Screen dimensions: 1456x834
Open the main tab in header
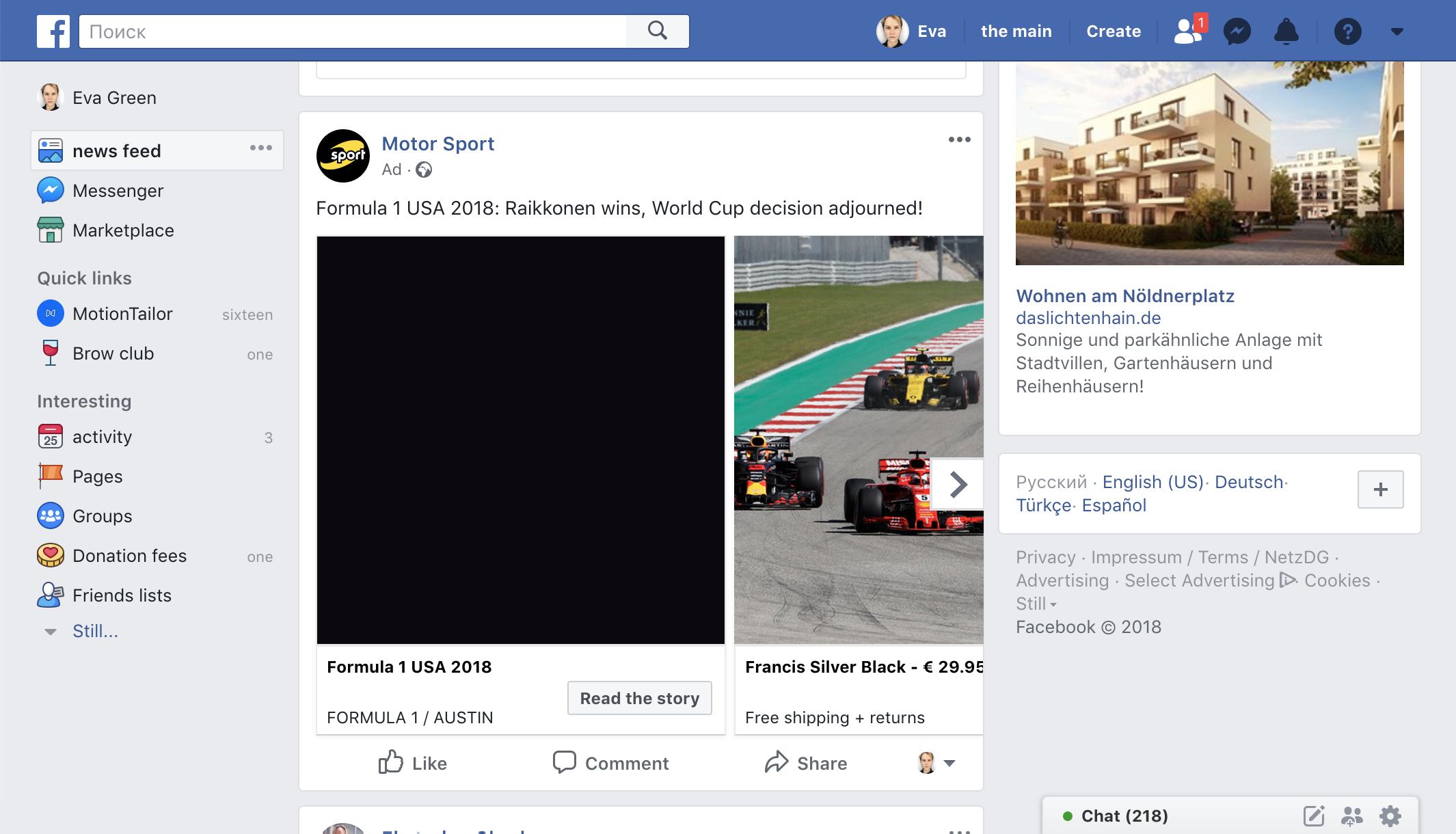[1016, 31]
